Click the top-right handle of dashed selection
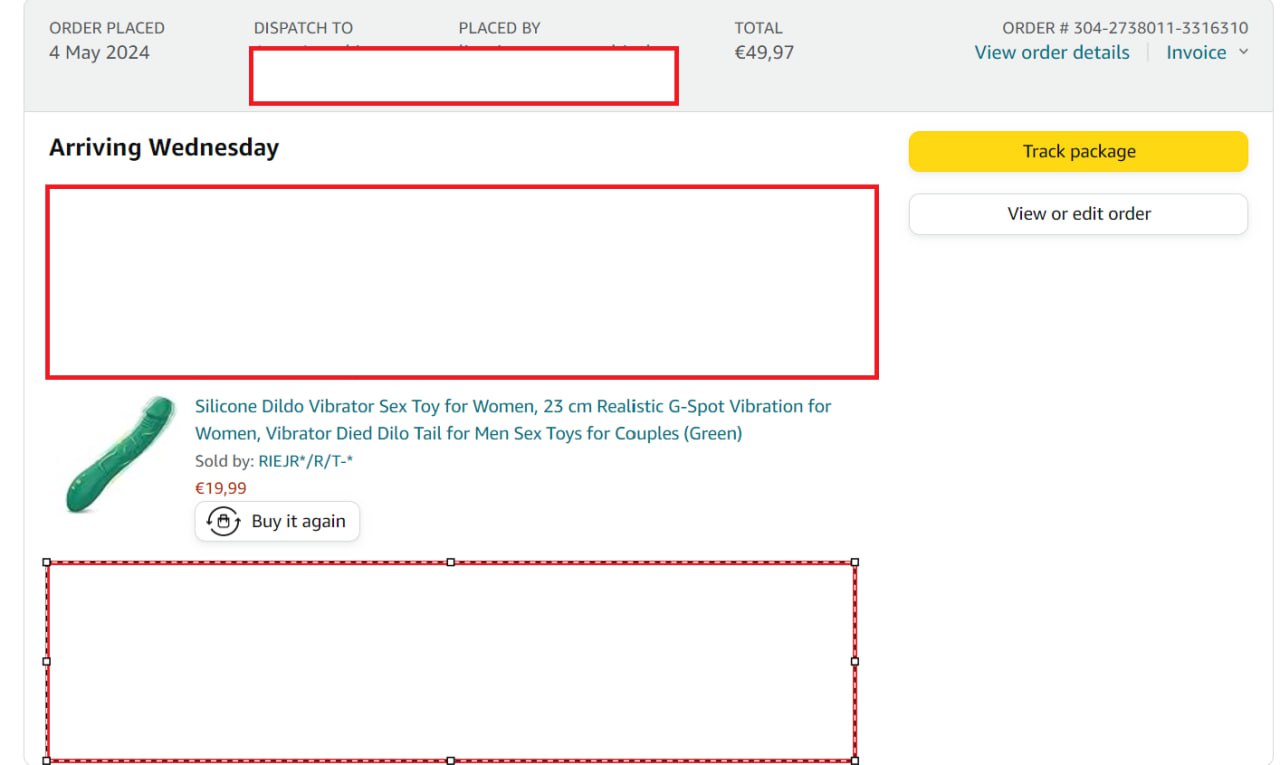The image size is (1280, 765). tap(855, 562)
